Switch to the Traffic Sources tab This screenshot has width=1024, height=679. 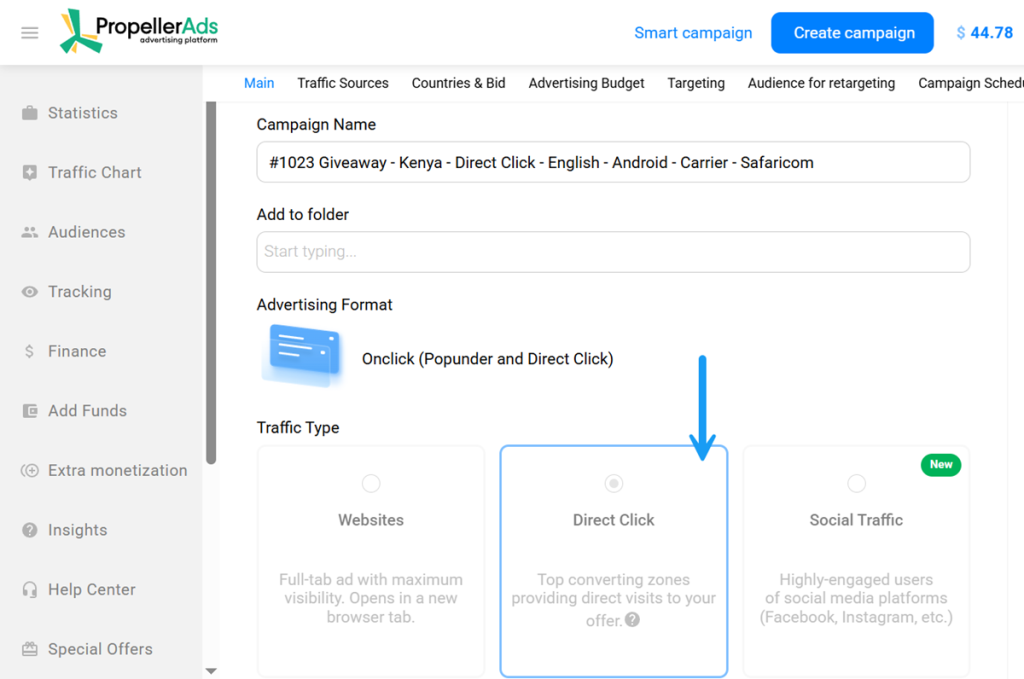(343, 83)
